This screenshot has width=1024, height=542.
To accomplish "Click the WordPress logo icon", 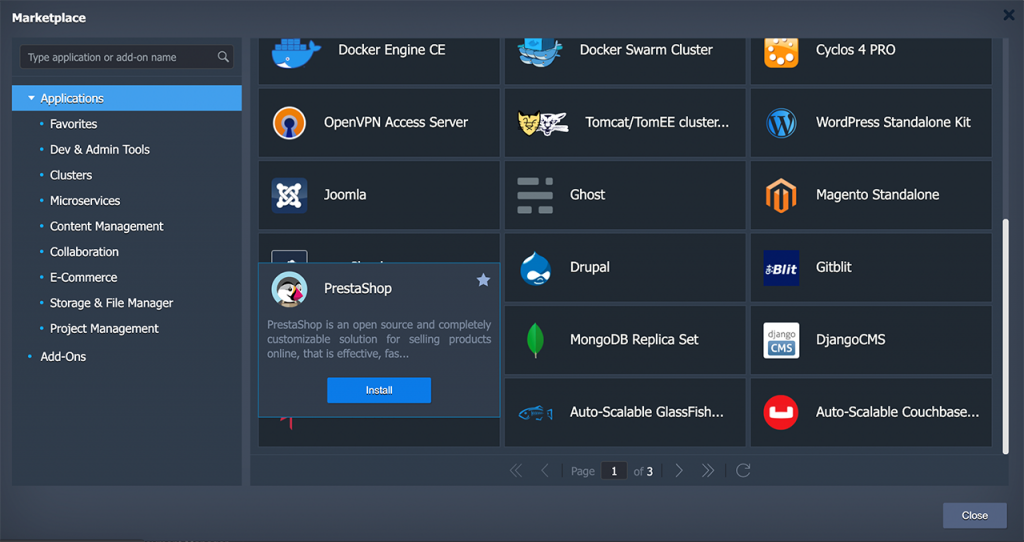I will (781, 122).
